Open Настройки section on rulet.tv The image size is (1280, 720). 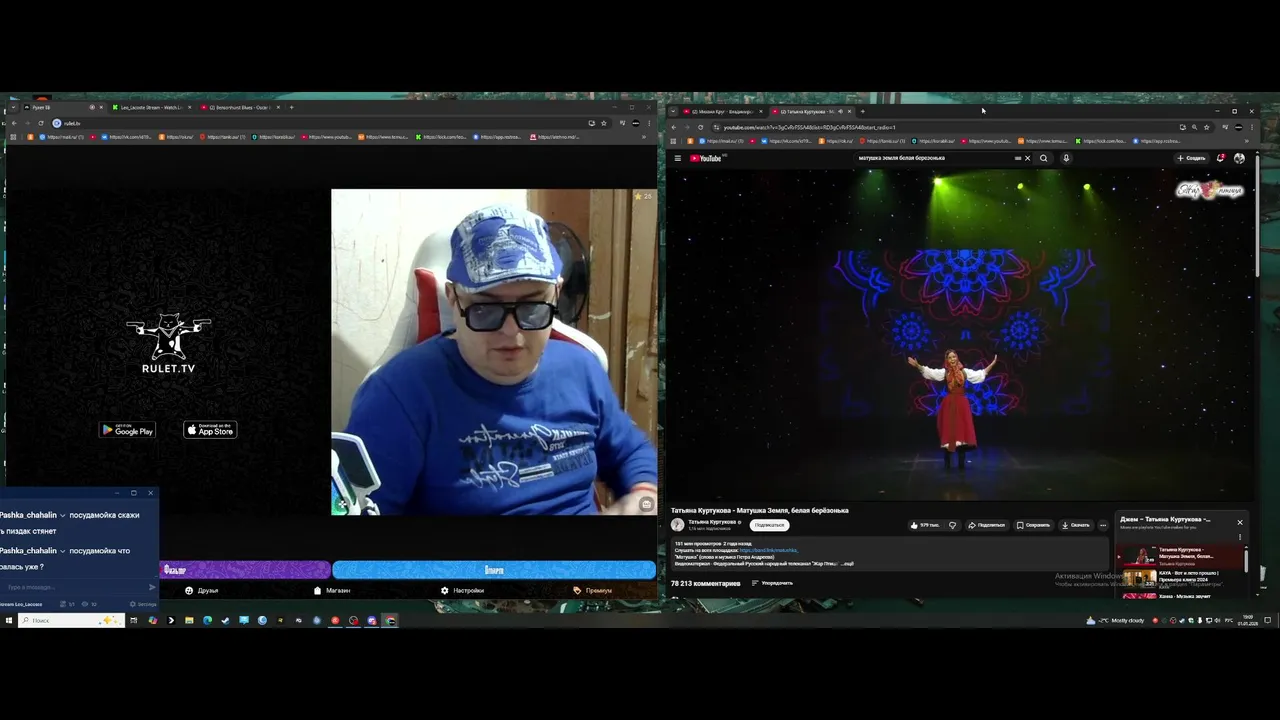[462, 590]
